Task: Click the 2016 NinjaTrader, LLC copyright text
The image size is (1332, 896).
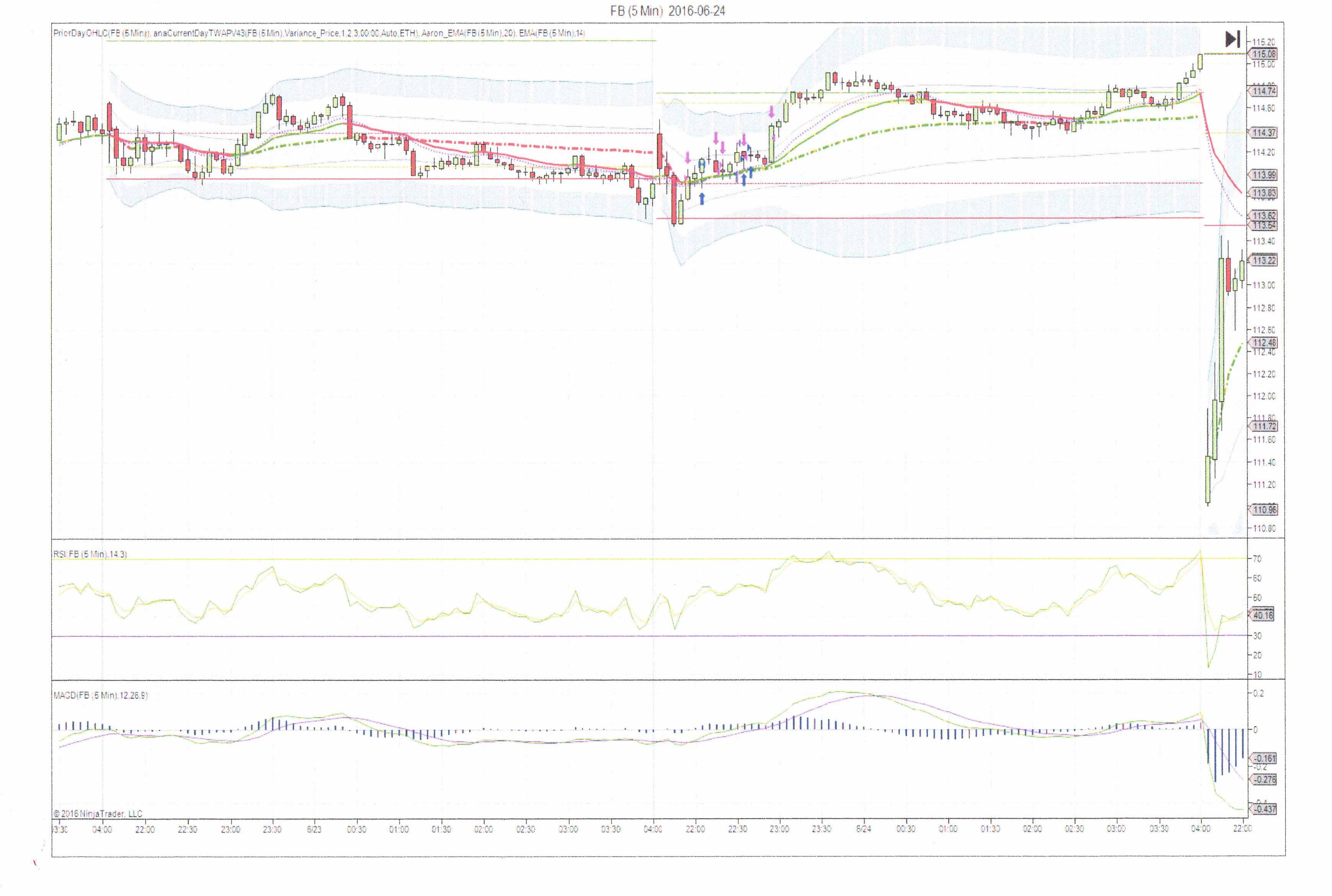Action: pyautogui.click(x=98, y=814)
